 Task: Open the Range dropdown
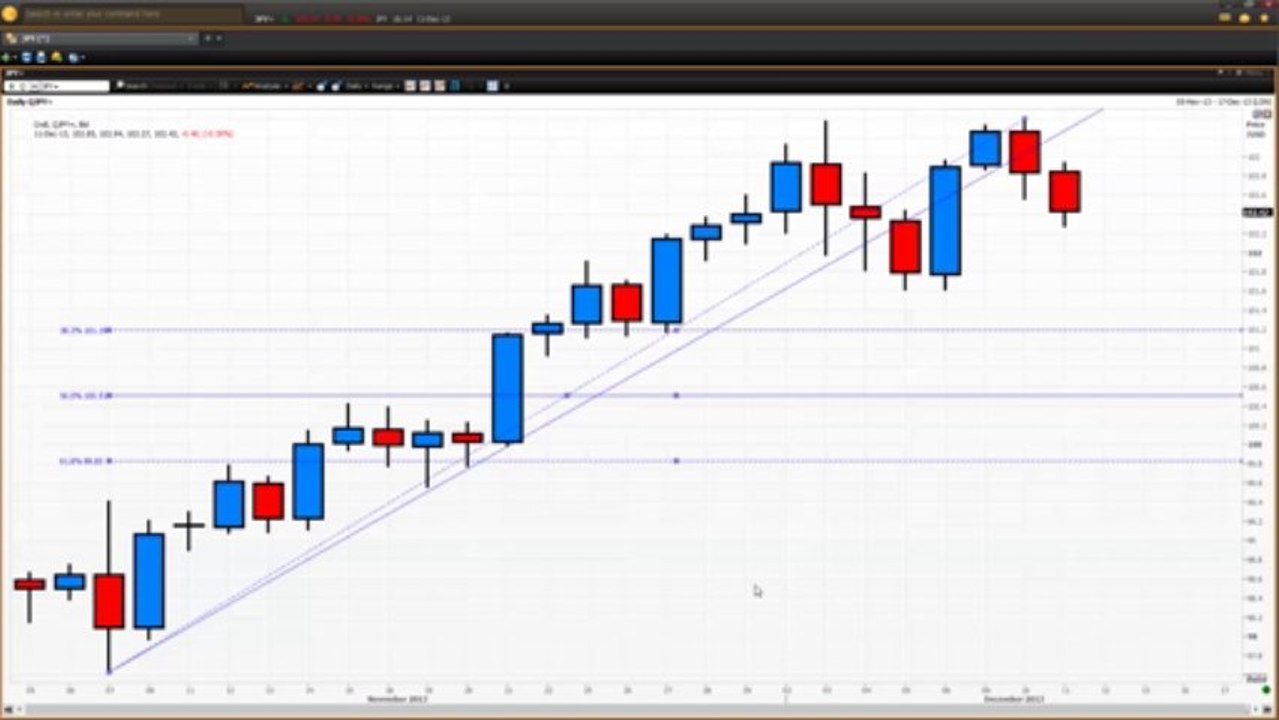point(385,86)
